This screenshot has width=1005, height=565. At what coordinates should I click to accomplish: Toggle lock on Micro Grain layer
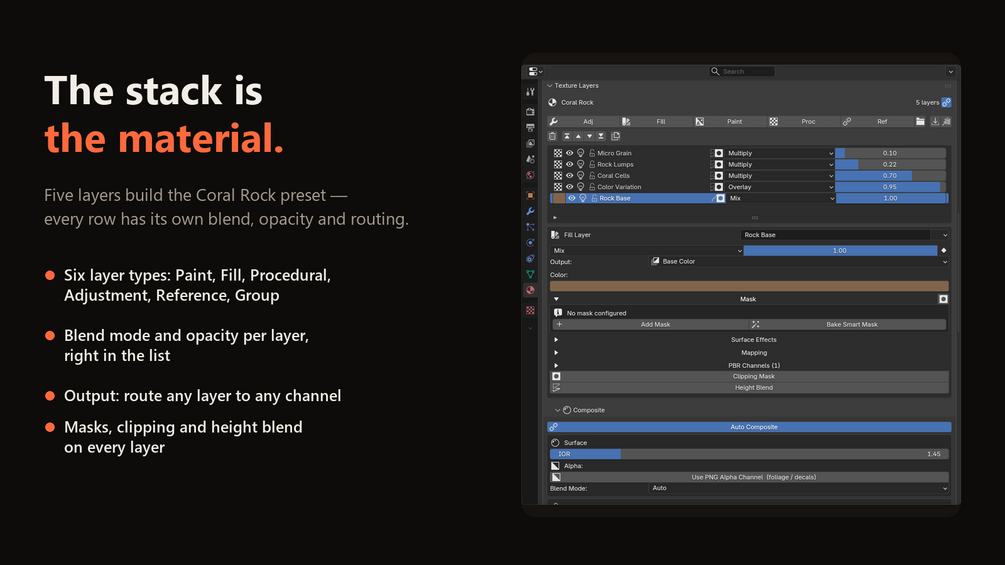tap(592, 153)
